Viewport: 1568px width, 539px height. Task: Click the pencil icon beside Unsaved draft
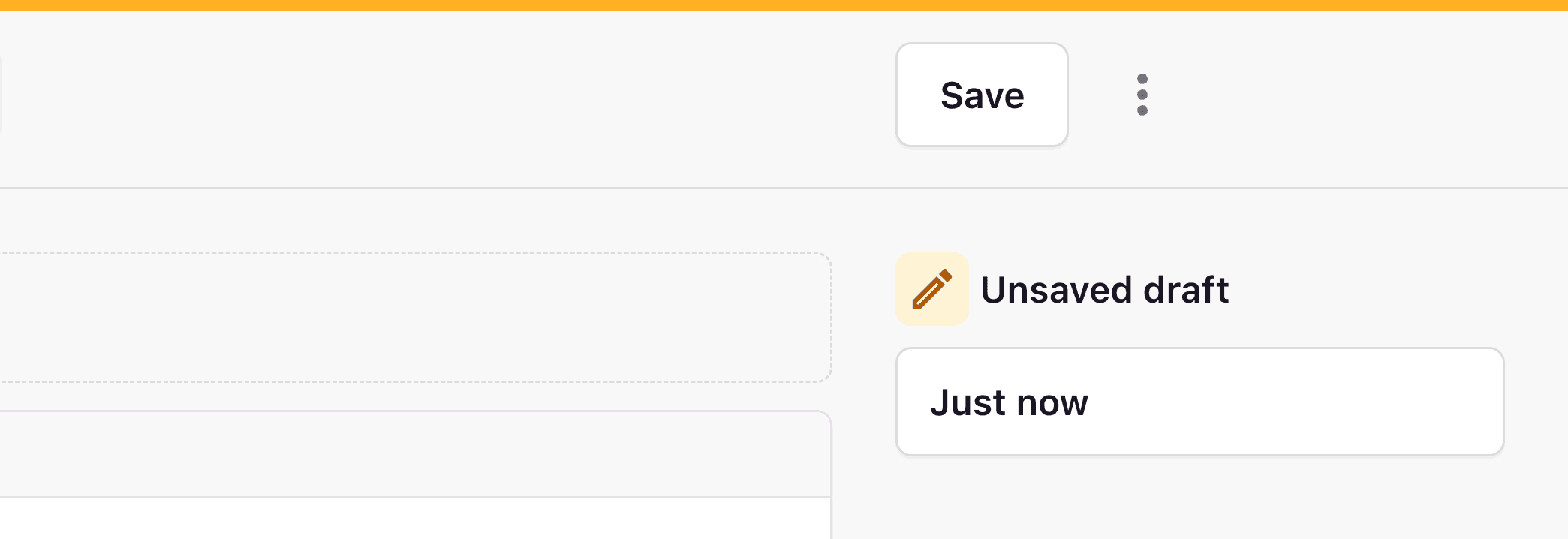pyautogui.click(x=932, y=289)
